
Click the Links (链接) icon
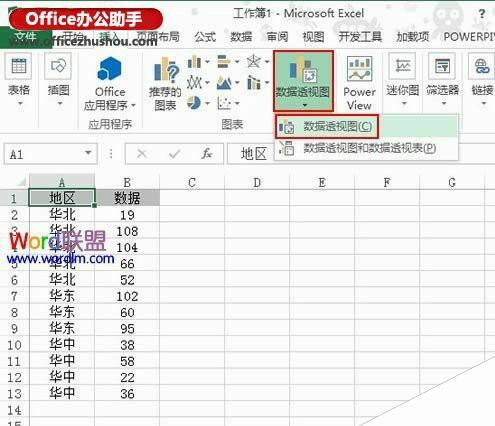pos(482,66)
